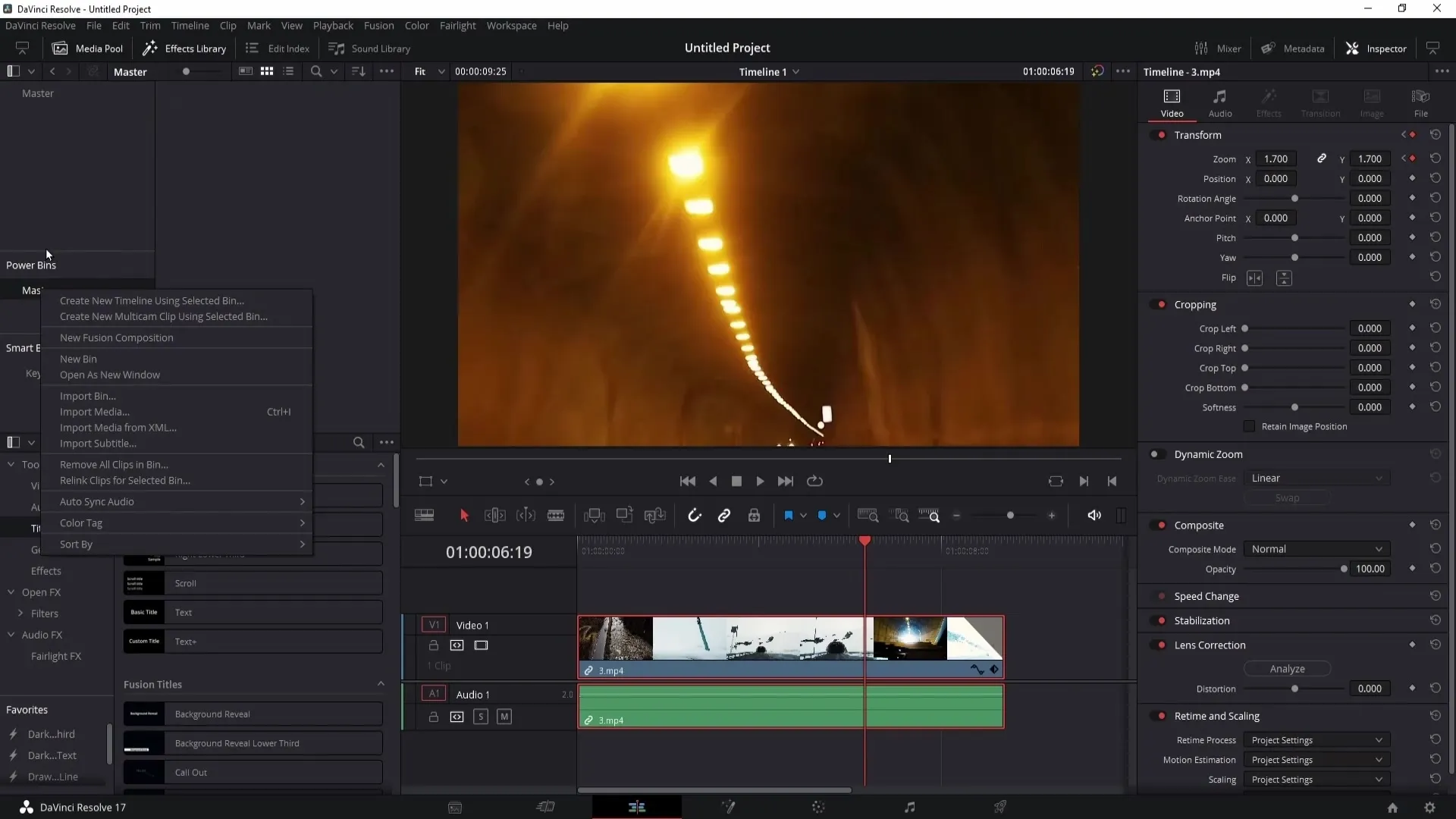Play the timeline forward
The width and height of the screenshot is (1456, 819).
[760, 482]
